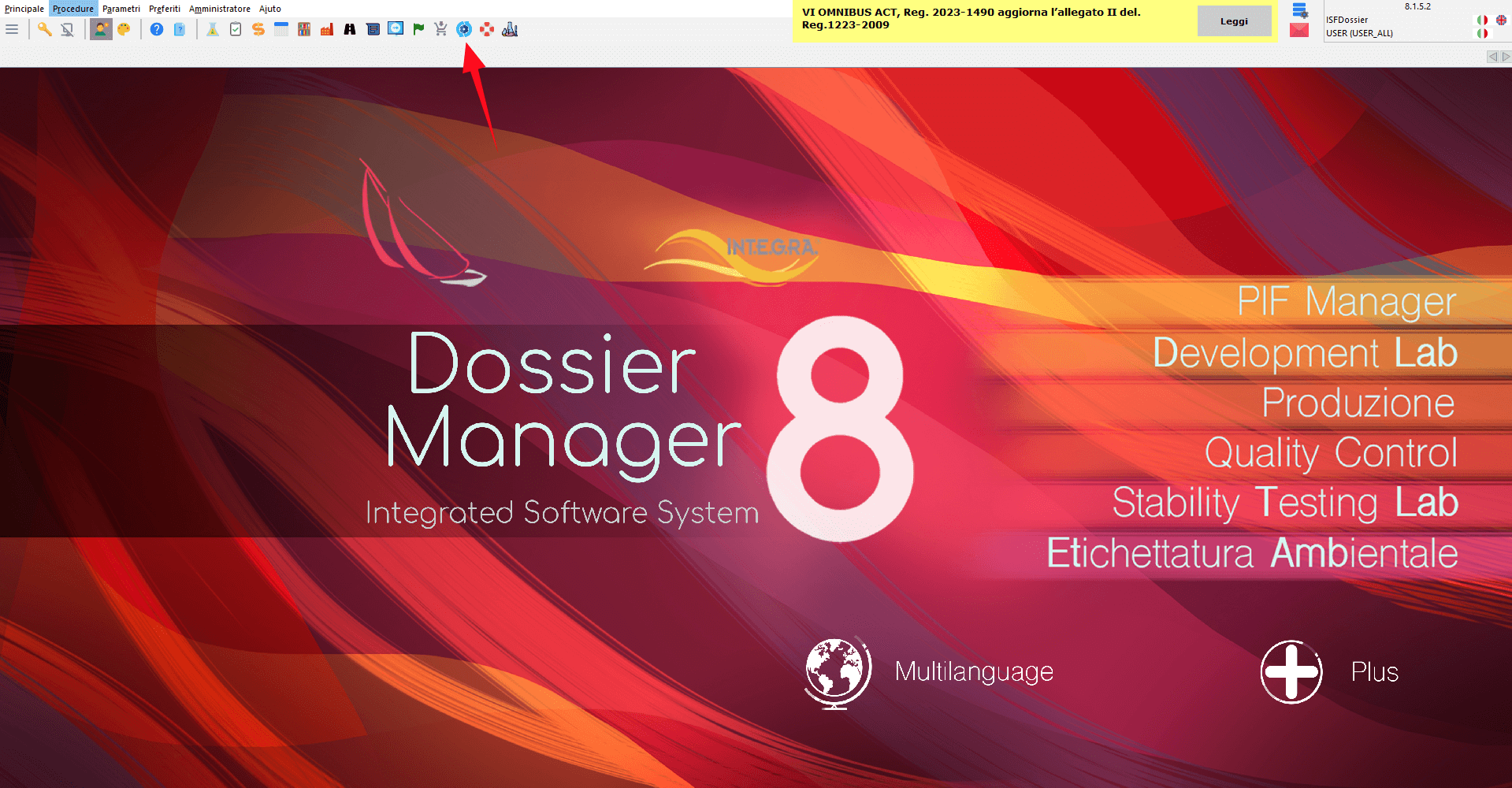Open the Amministratore menu
This screenshot has width=1512, height=788.
point(220,9)
